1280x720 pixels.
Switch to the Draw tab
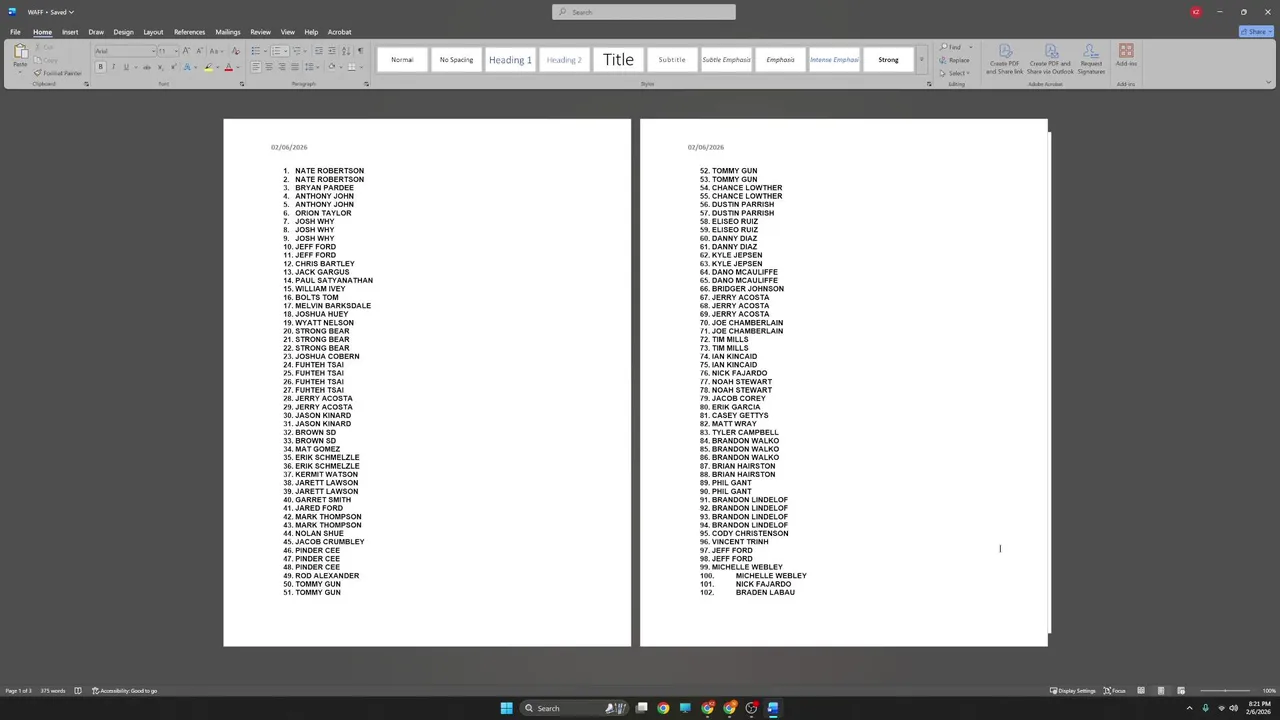(x=96, y=32)
